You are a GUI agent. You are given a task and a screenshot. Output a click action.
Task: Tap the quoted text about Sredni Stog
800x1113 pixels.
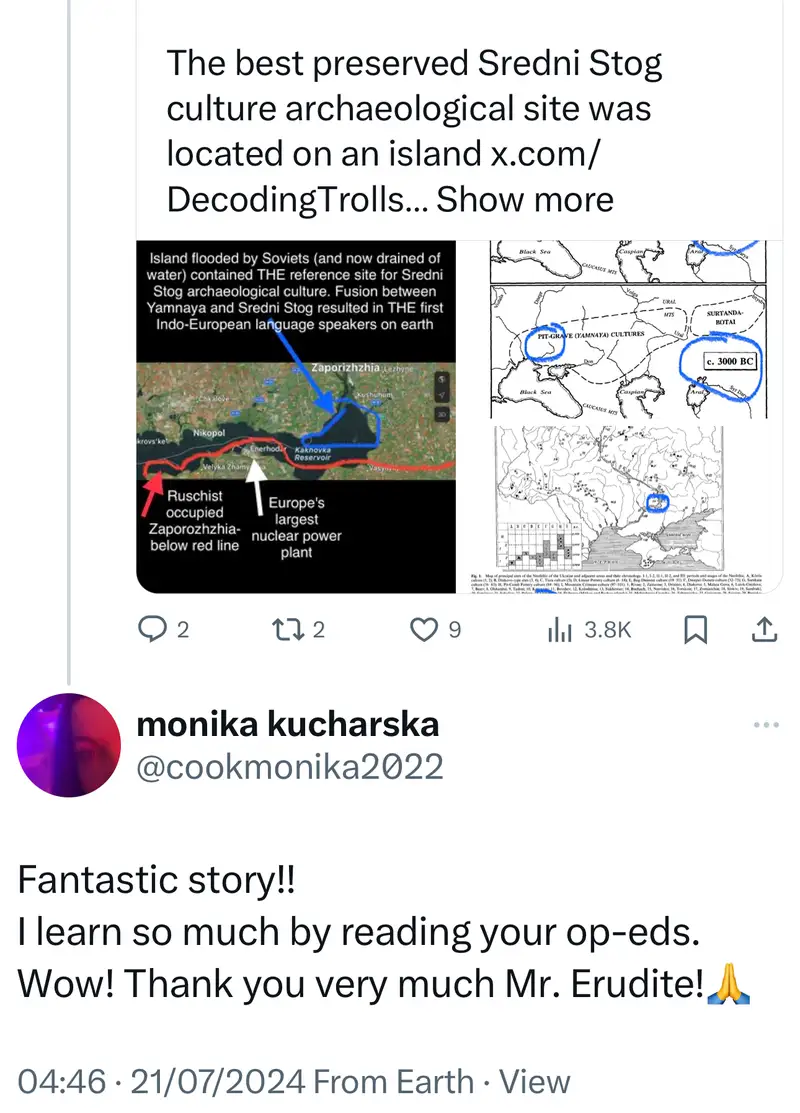(415, 110)
